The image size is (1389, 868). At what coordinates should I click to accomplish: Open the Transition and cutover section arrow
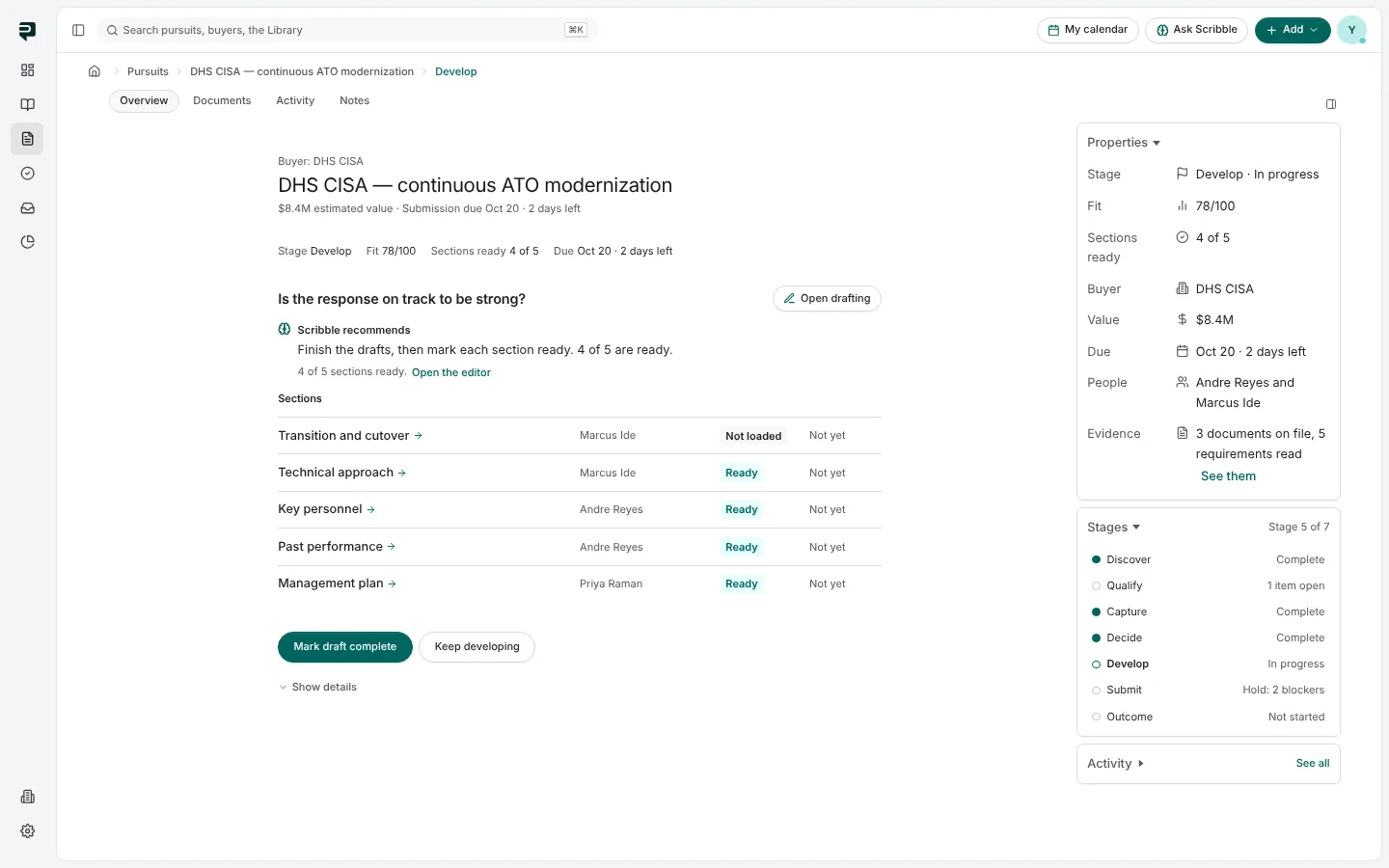(x=419, y=436)
